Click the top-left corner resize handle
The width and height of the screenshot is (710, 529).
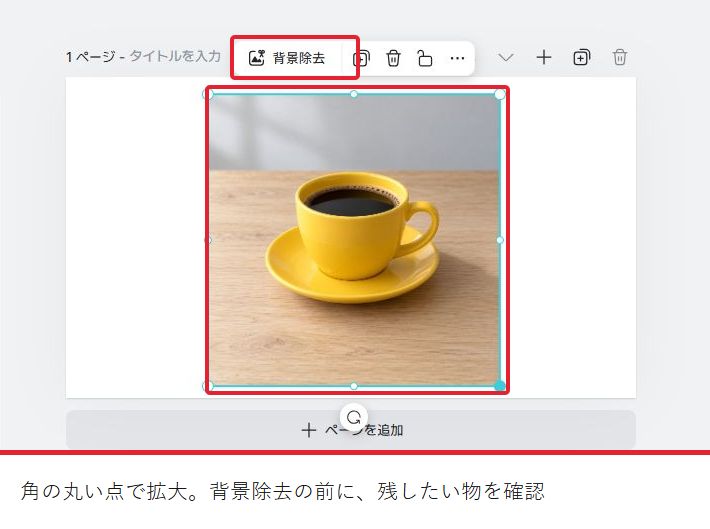208,94
